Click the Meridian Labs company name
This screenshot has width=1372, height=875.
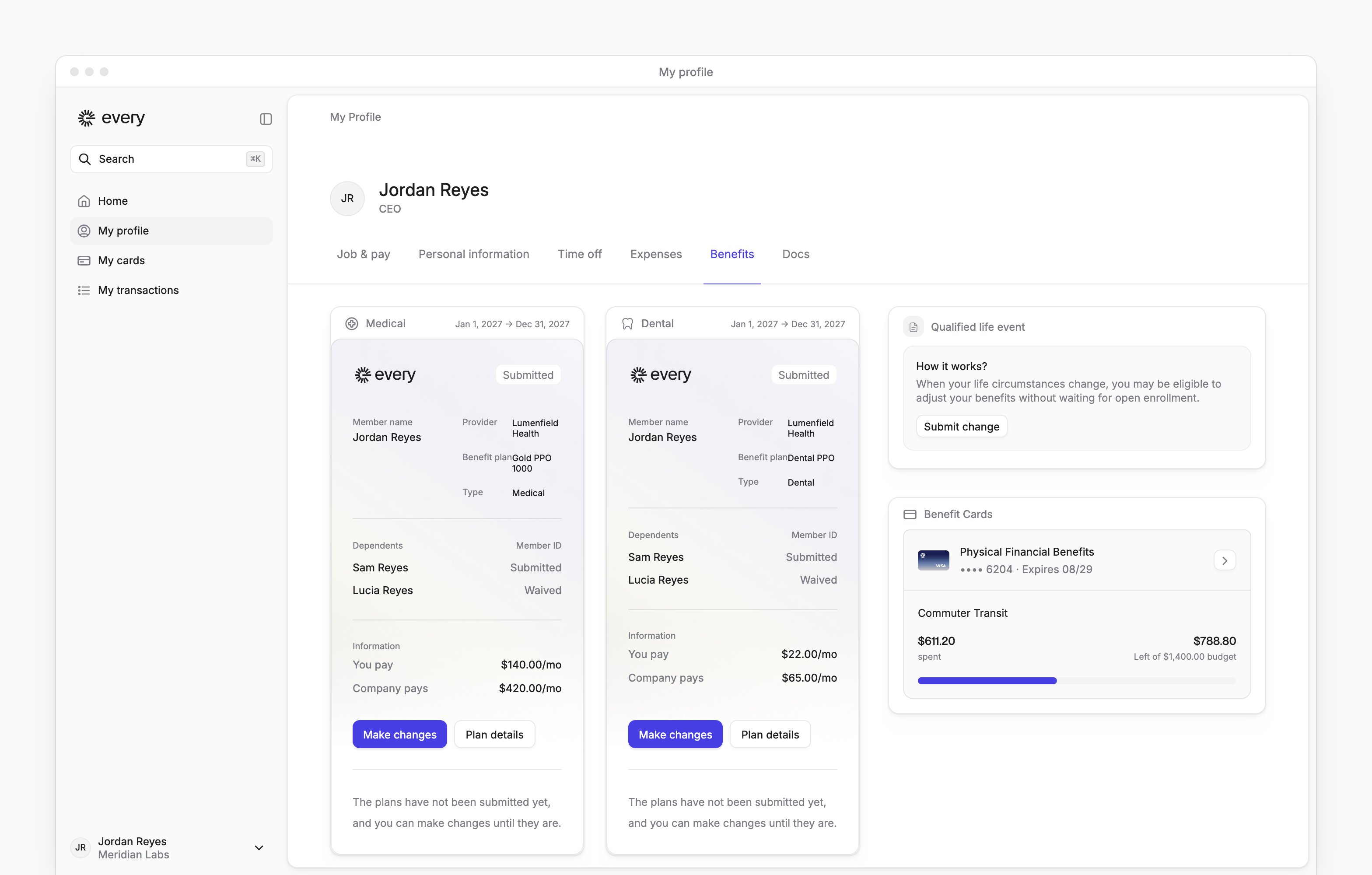tap(133, 854)
